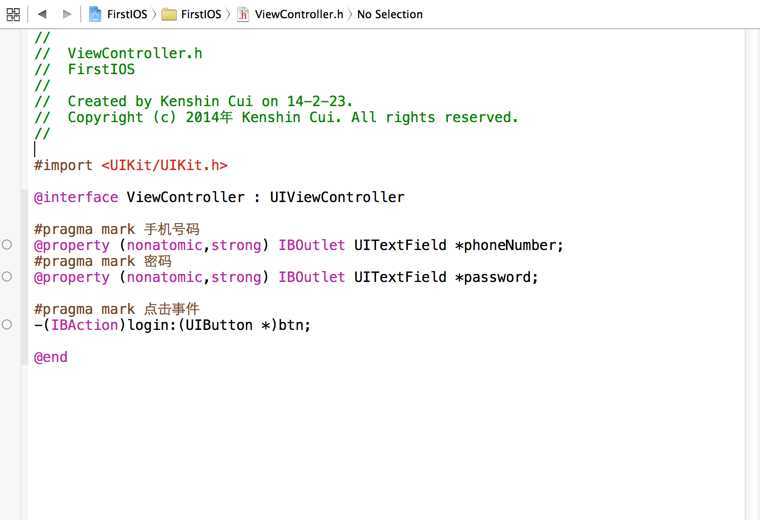Click the login: method name

[153, 325]
